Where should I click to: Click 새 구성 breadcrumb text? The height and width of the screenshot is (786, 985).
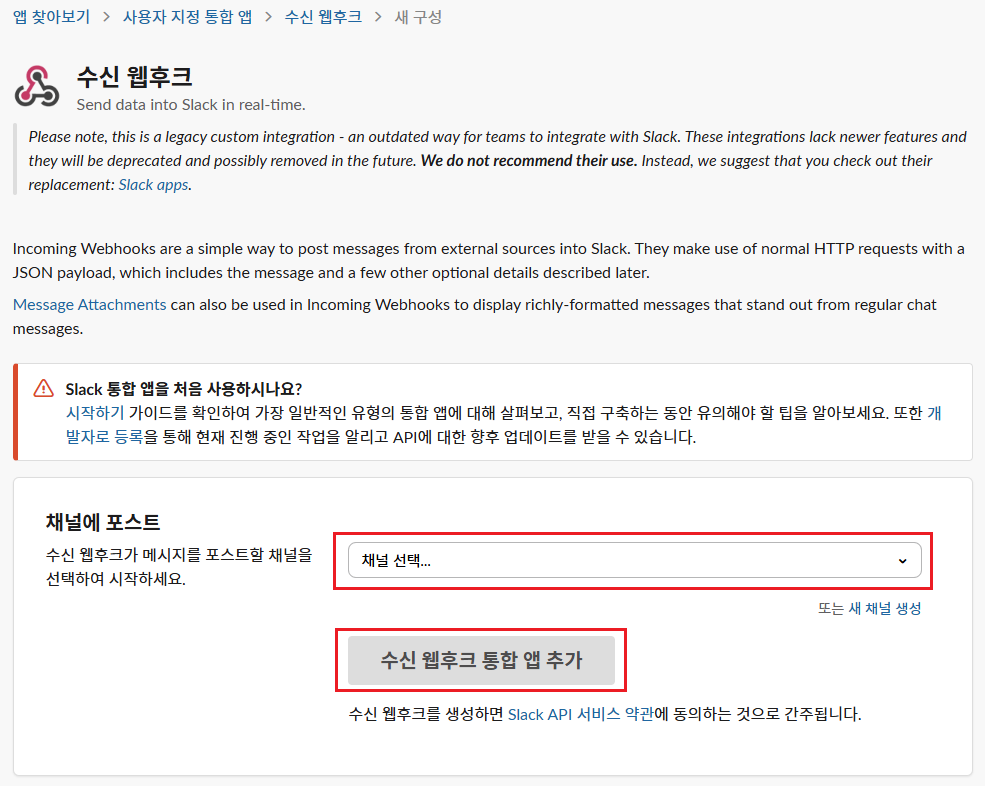418,17
